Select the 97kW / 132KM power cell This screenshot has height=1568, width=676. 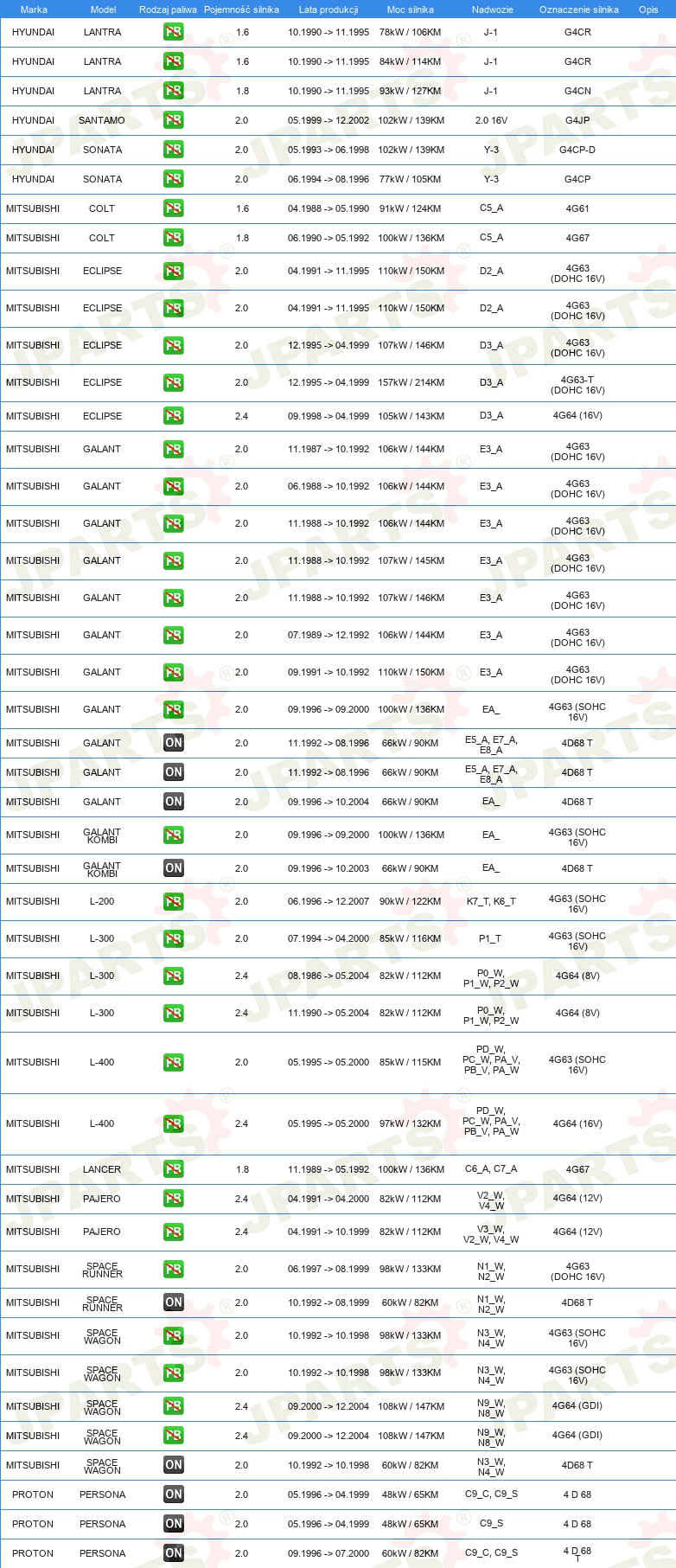pos(411,1123)
